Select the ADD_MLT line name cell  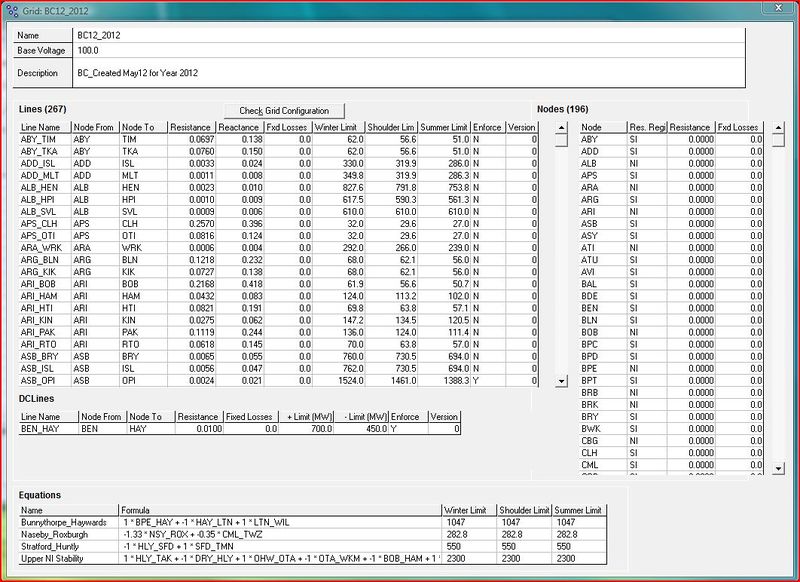click(x=45, y=175)
